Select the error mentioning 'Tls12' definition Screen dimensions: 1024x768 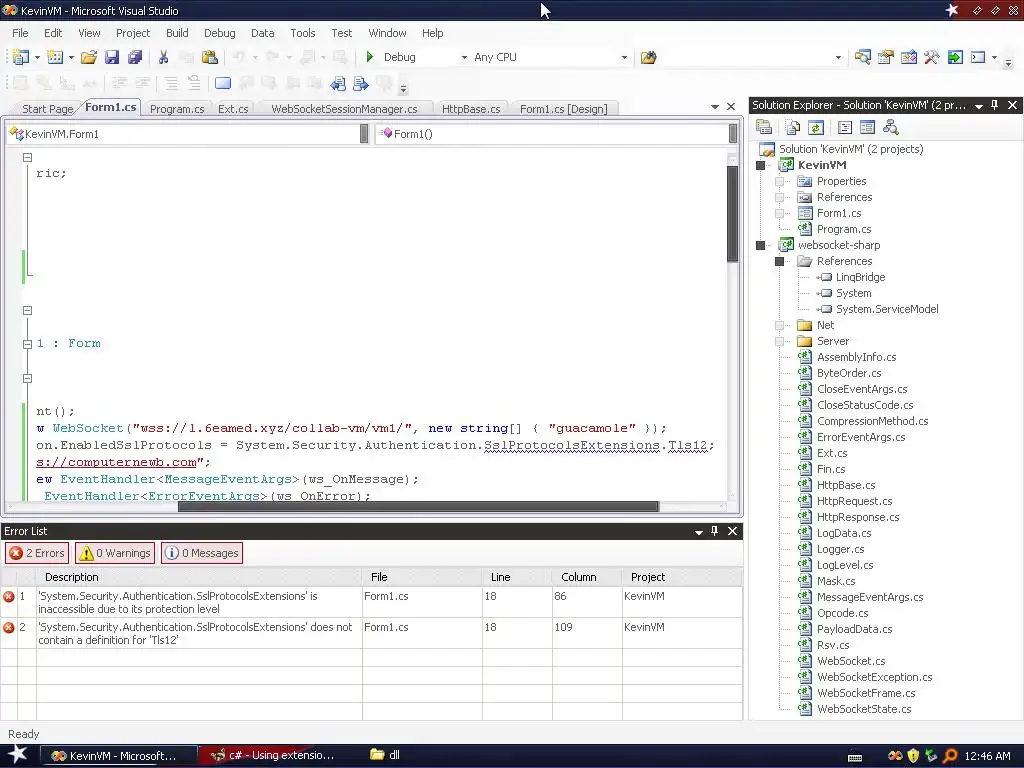[x=371, y=633]
